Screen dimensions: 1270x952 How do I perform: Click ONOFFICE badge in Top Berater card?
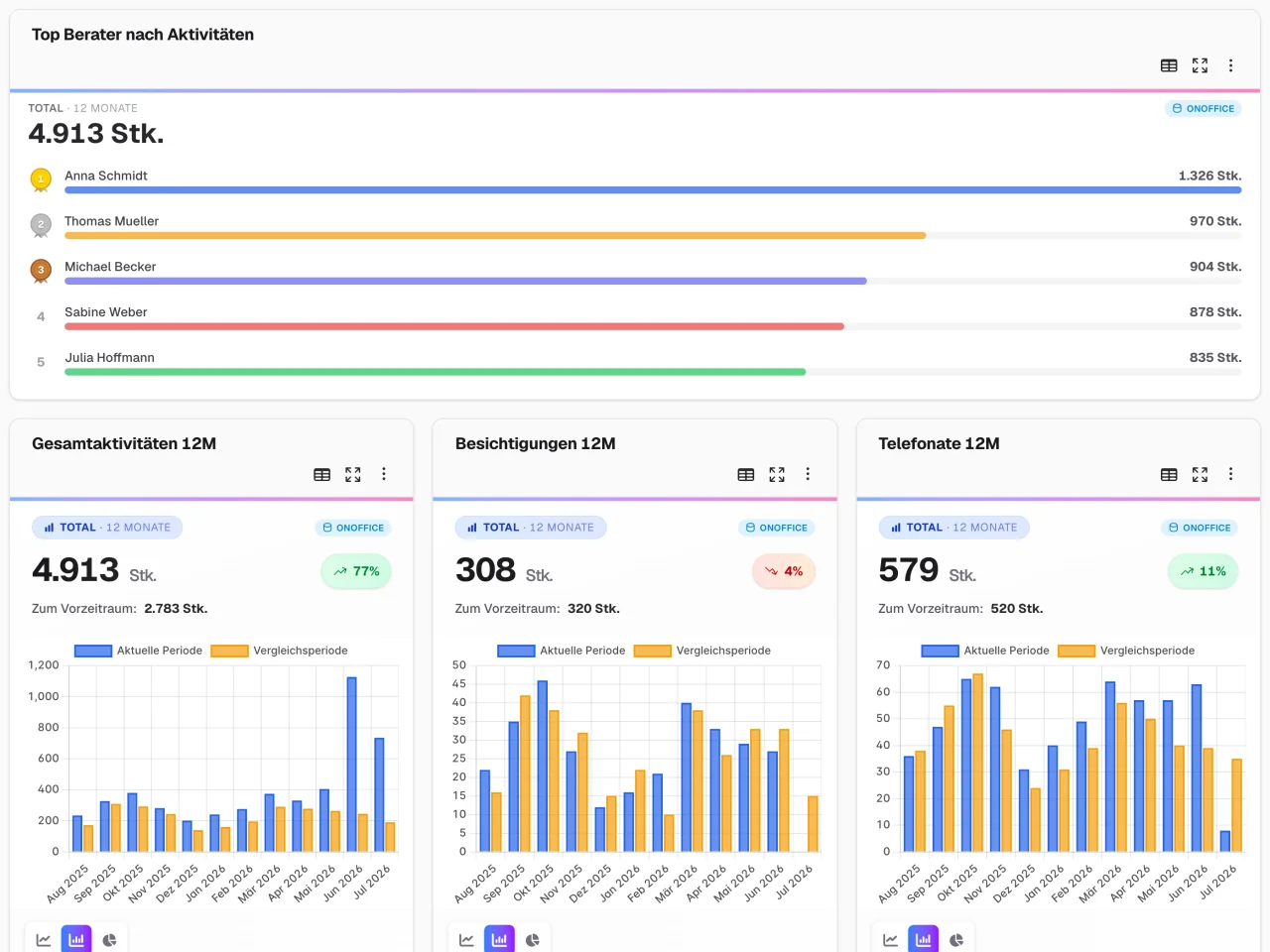coord(1204,109)
